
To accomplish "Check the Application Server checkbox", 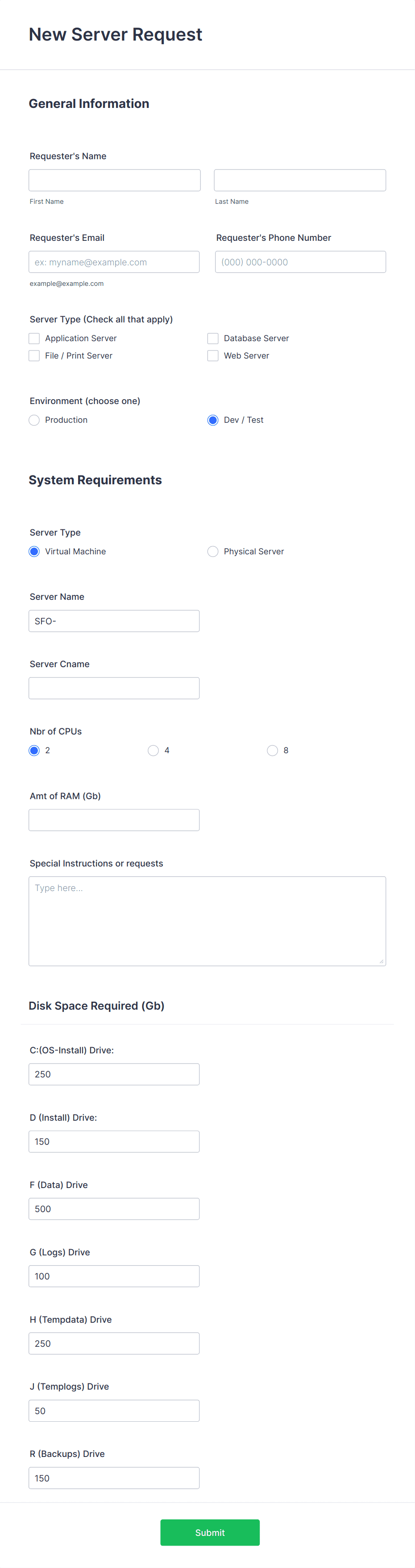I will pos(34,338).
